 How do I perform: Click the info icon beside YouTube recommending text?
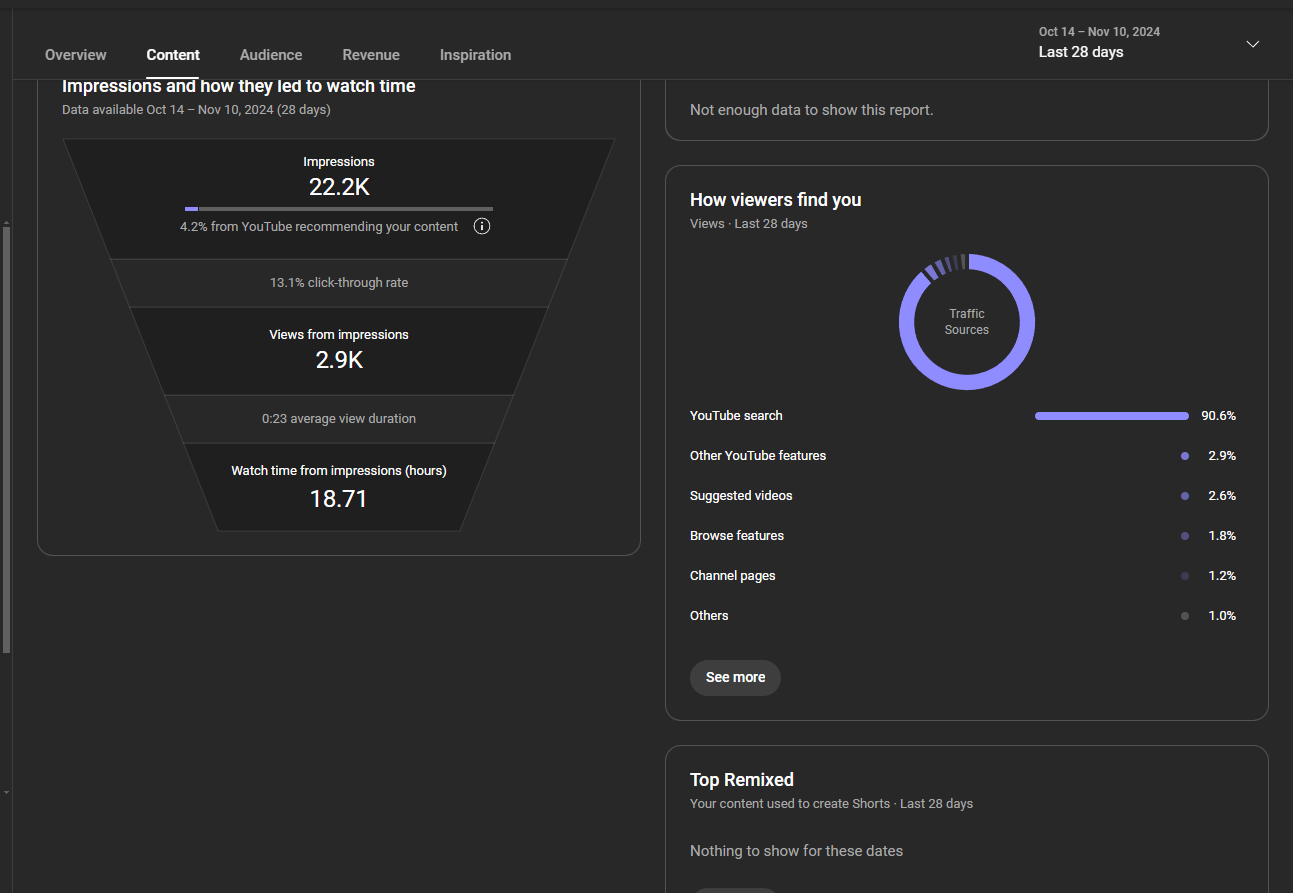[x=482, y=226]
